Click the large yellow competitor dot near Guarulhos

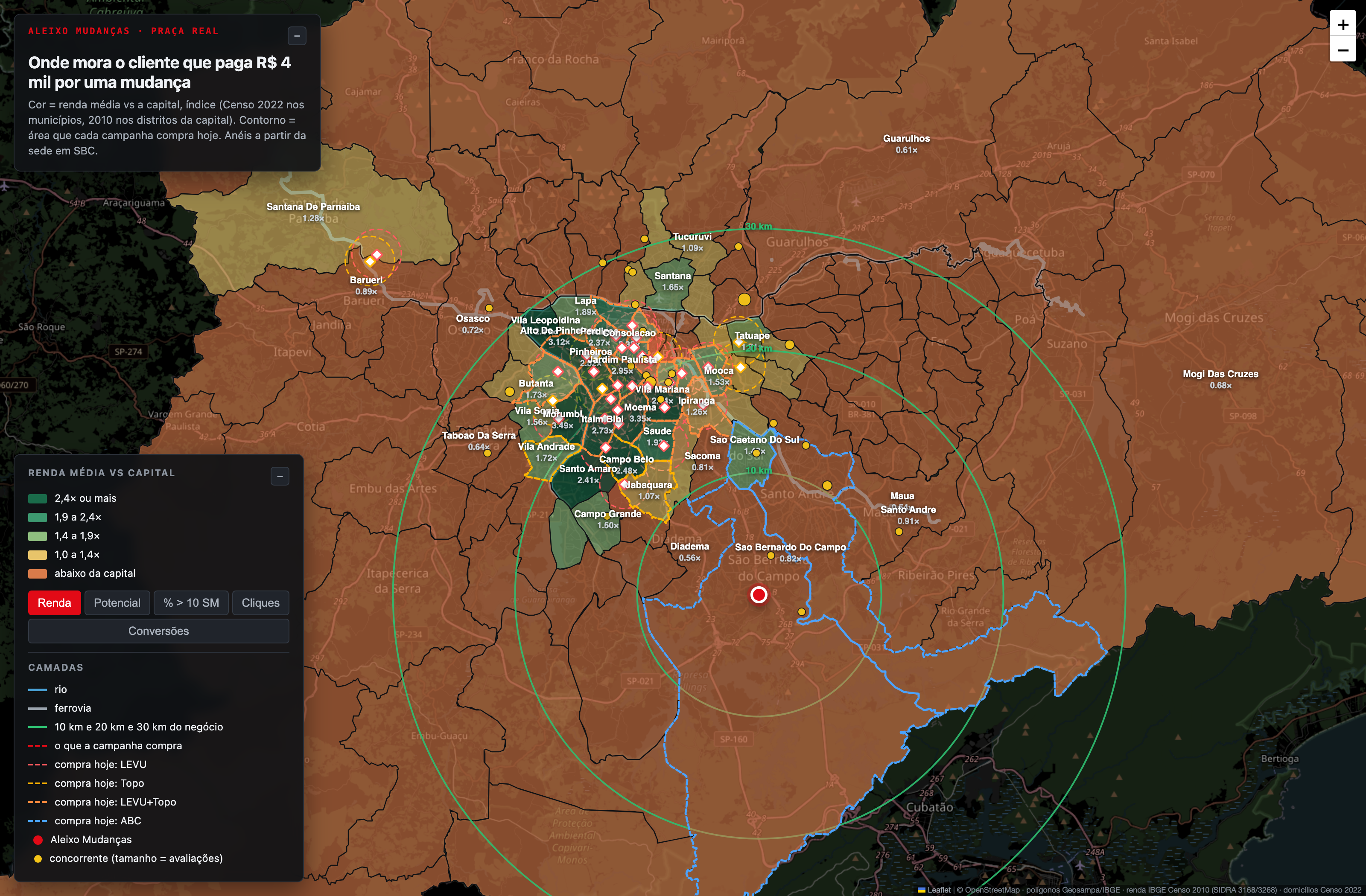744,300
